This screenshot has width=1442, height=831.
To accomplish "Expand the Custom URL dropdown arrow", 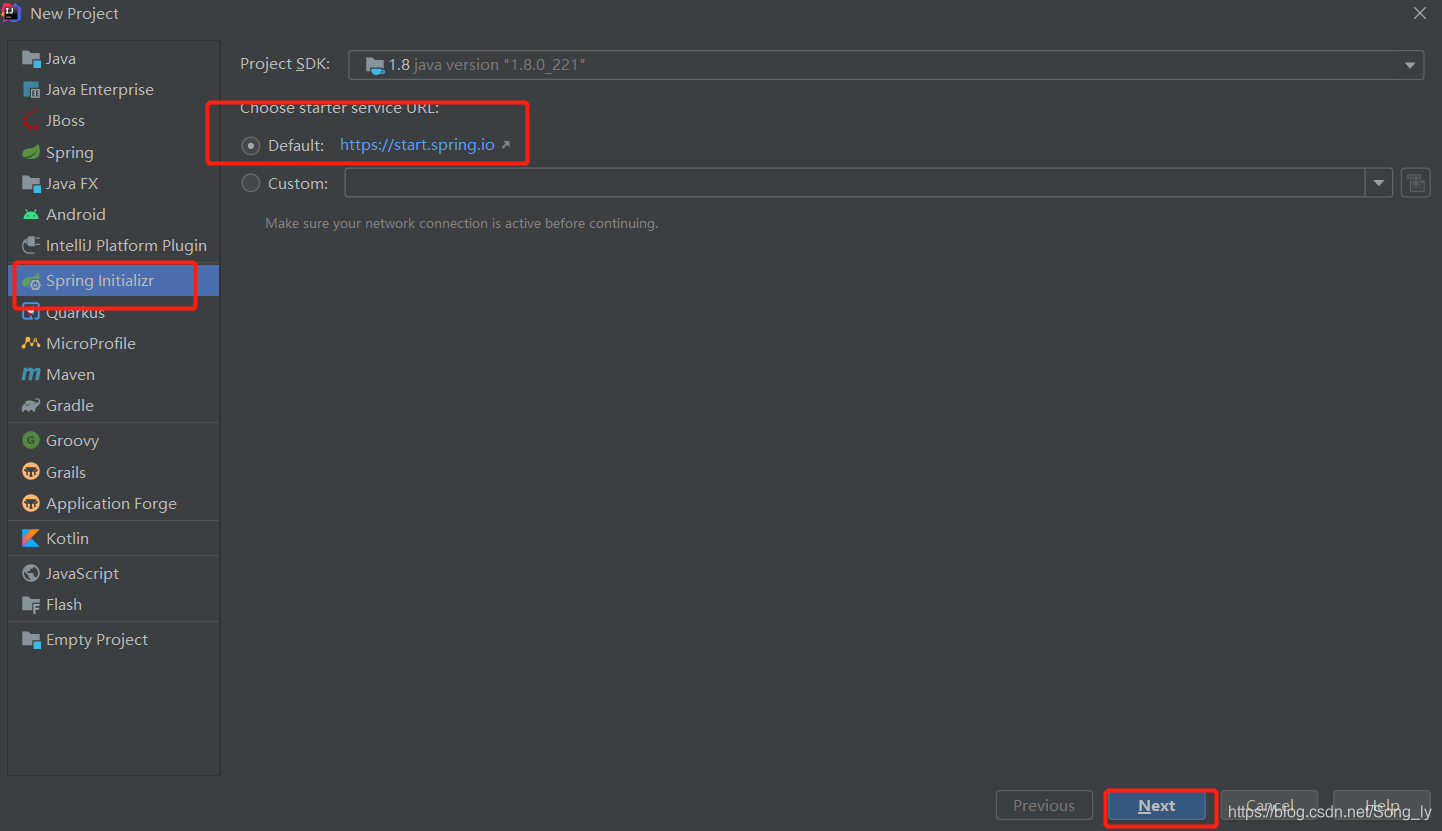I will [1379, 183].
